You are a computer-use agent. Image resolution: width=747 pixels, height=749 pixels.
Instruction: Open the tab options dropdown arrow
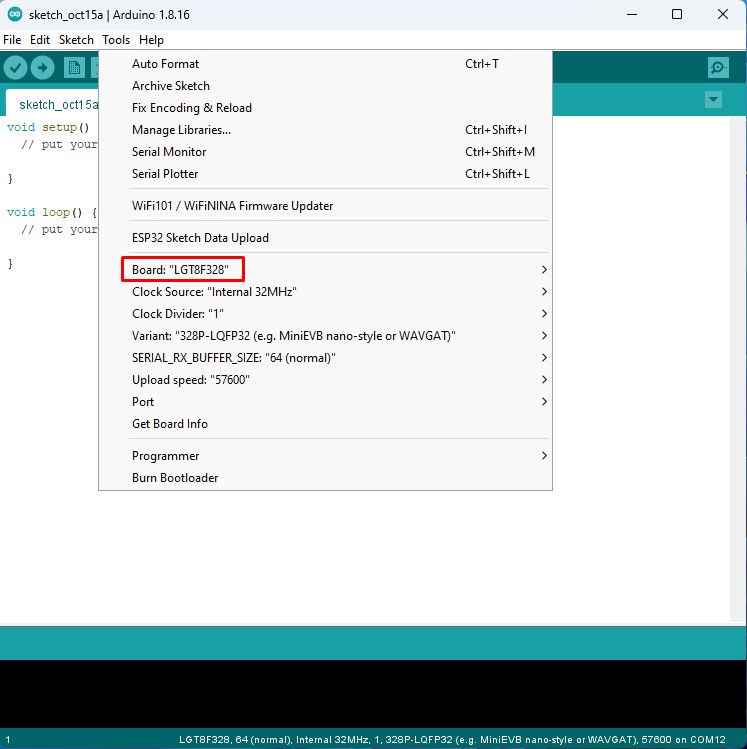(713, 100)
